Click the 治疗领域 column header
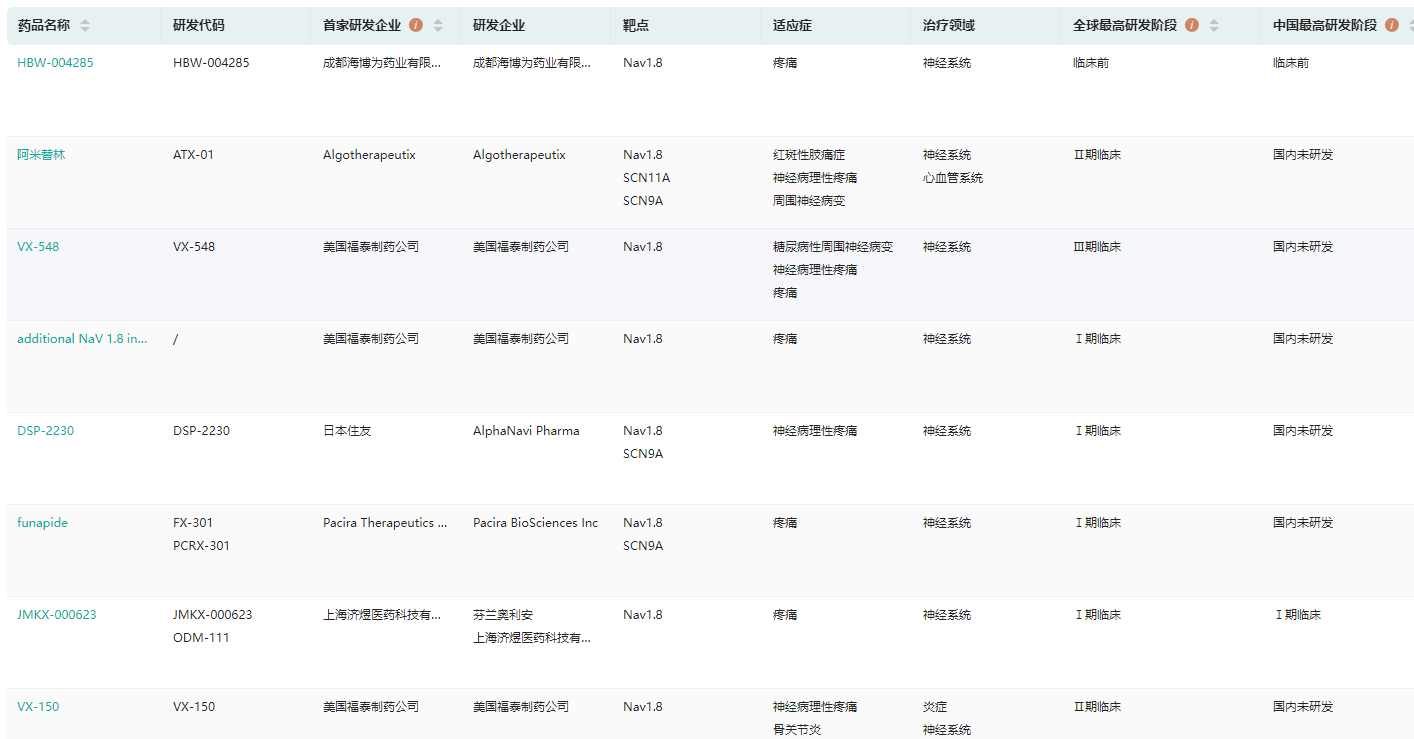Screen dimensions: 1414x739 pyautogui.click(x=949, y=25)
